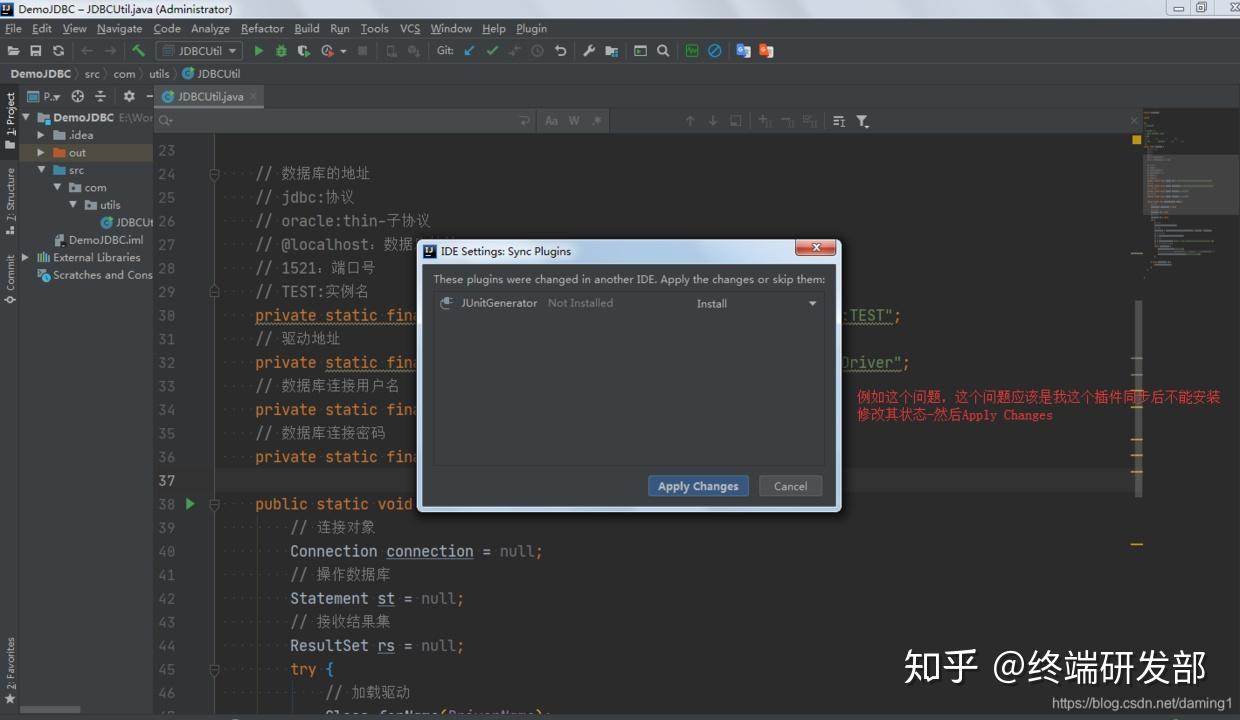The image size is (1240, 720).
Task: Click the 1: Project tool window tab
Action: click(x=10, y=120)
